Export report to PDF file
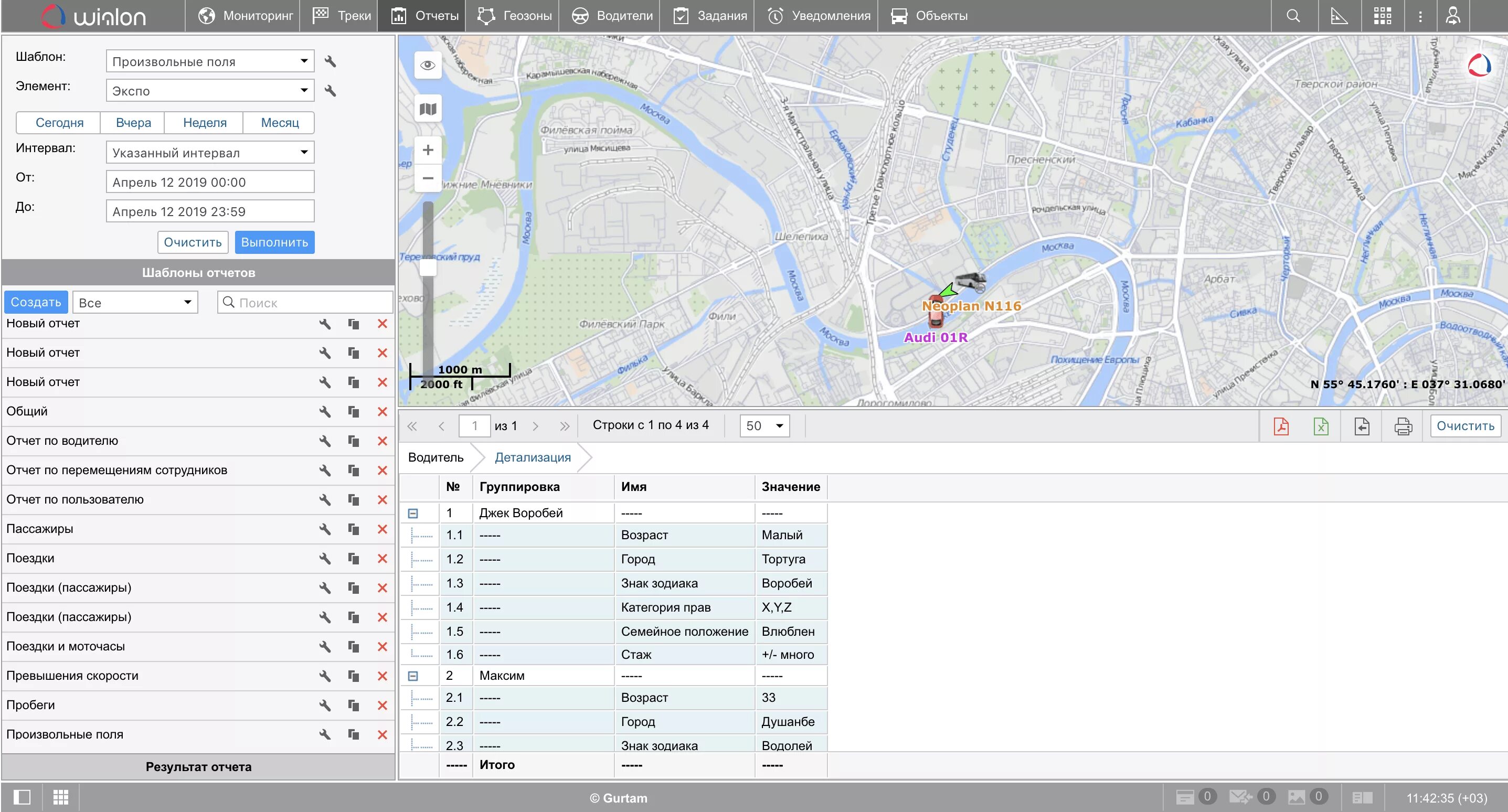 point(1281,425)
